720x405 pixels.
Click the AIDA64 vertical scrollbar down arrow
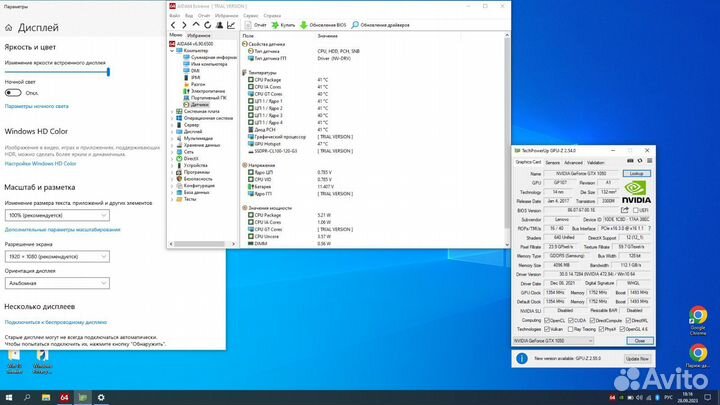[507, 245]
